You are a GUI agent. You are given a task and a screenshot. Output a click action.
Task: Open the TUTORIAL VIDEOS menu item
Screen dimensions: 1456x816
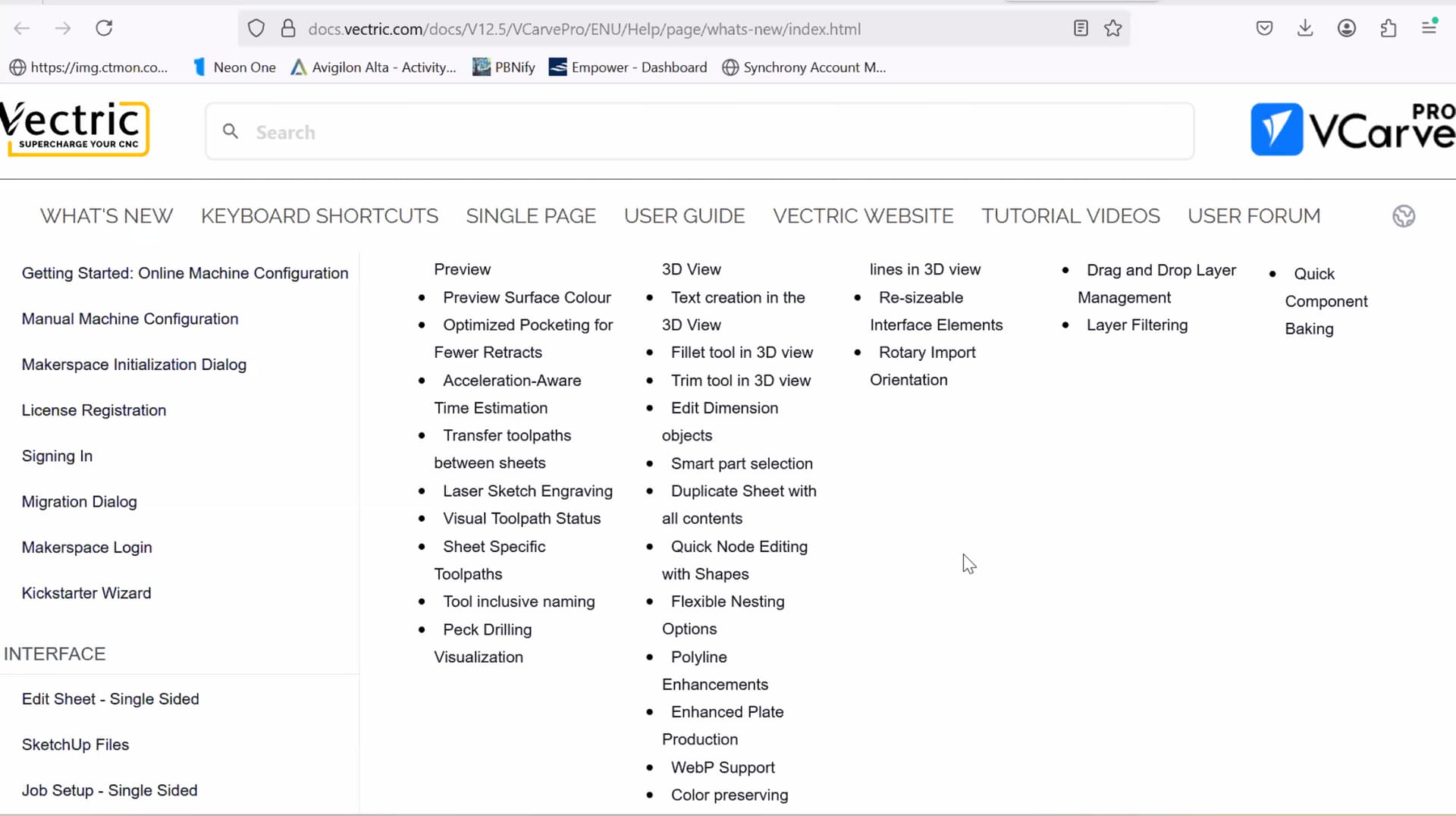1071,216
